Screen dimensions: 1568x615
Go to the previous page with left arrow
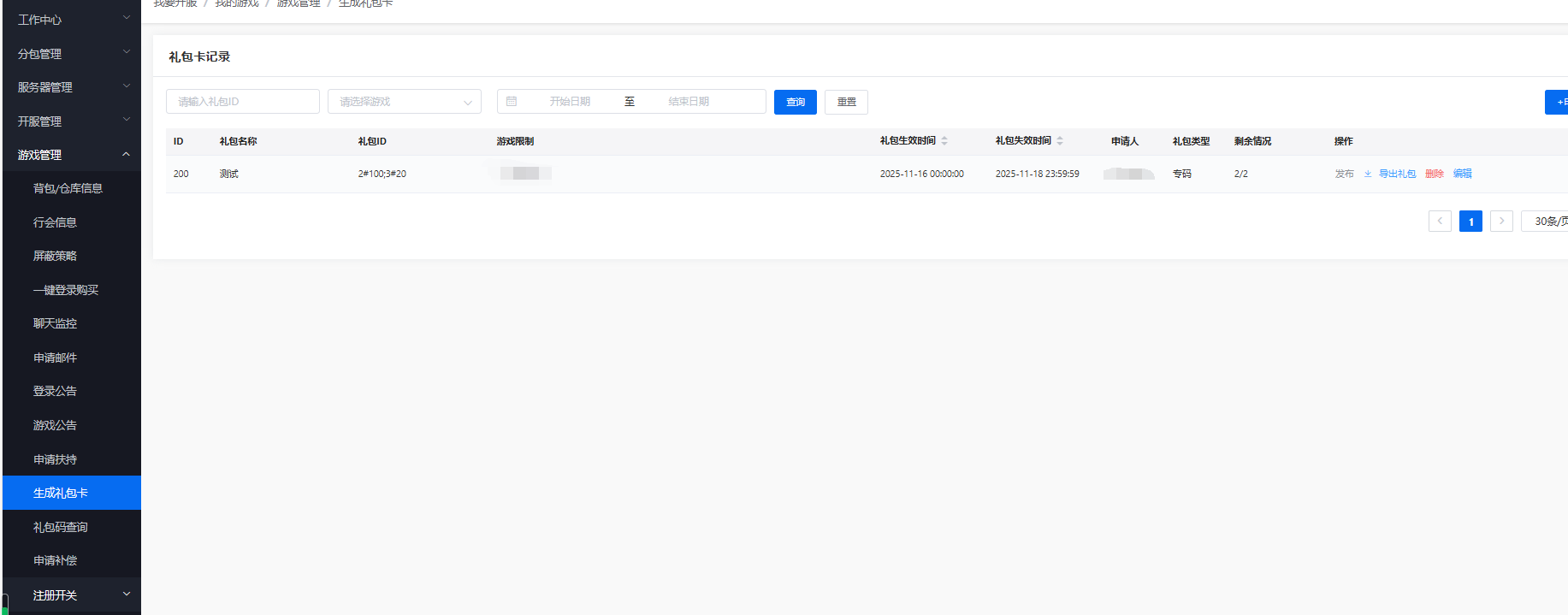(x=1440, y=221)
